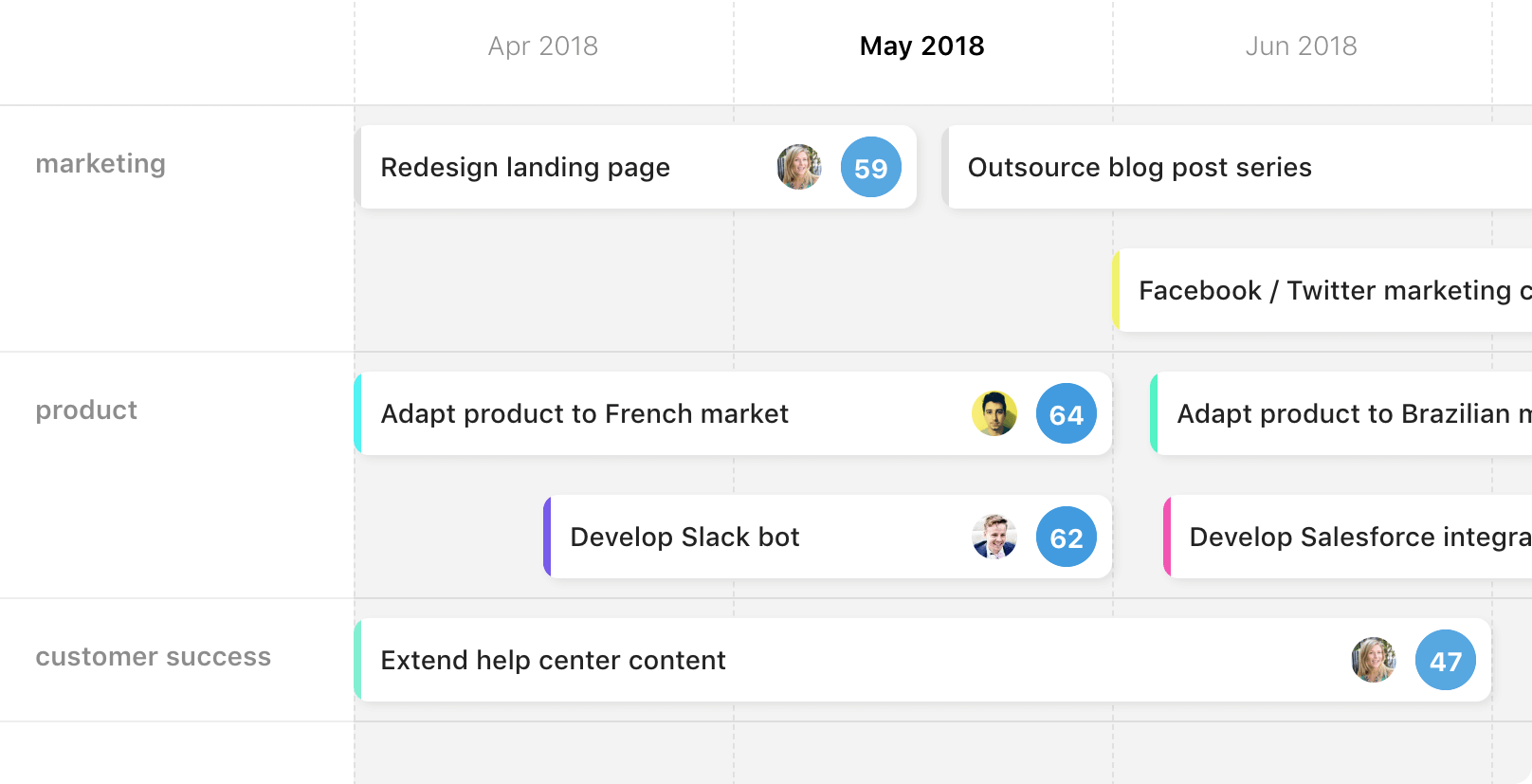Click avatar on Redesign landing page card

pos(799,167)
